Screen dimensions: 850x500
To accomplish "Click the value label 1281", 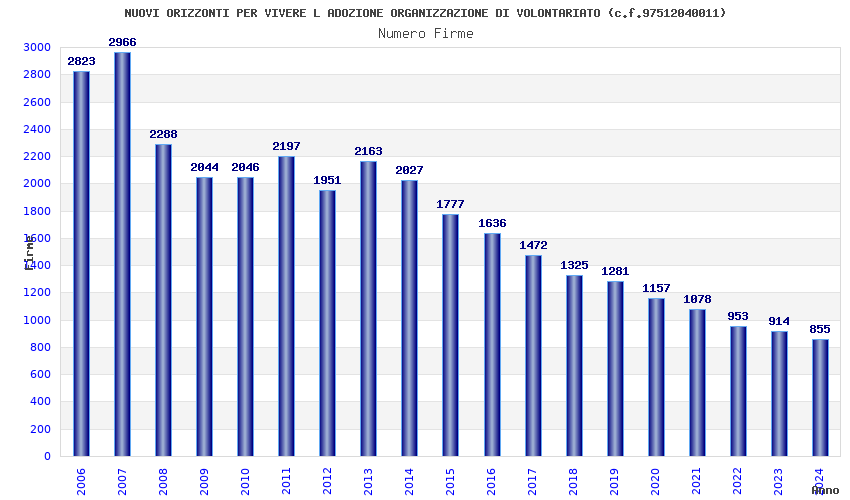I will [x=615, y=271].
